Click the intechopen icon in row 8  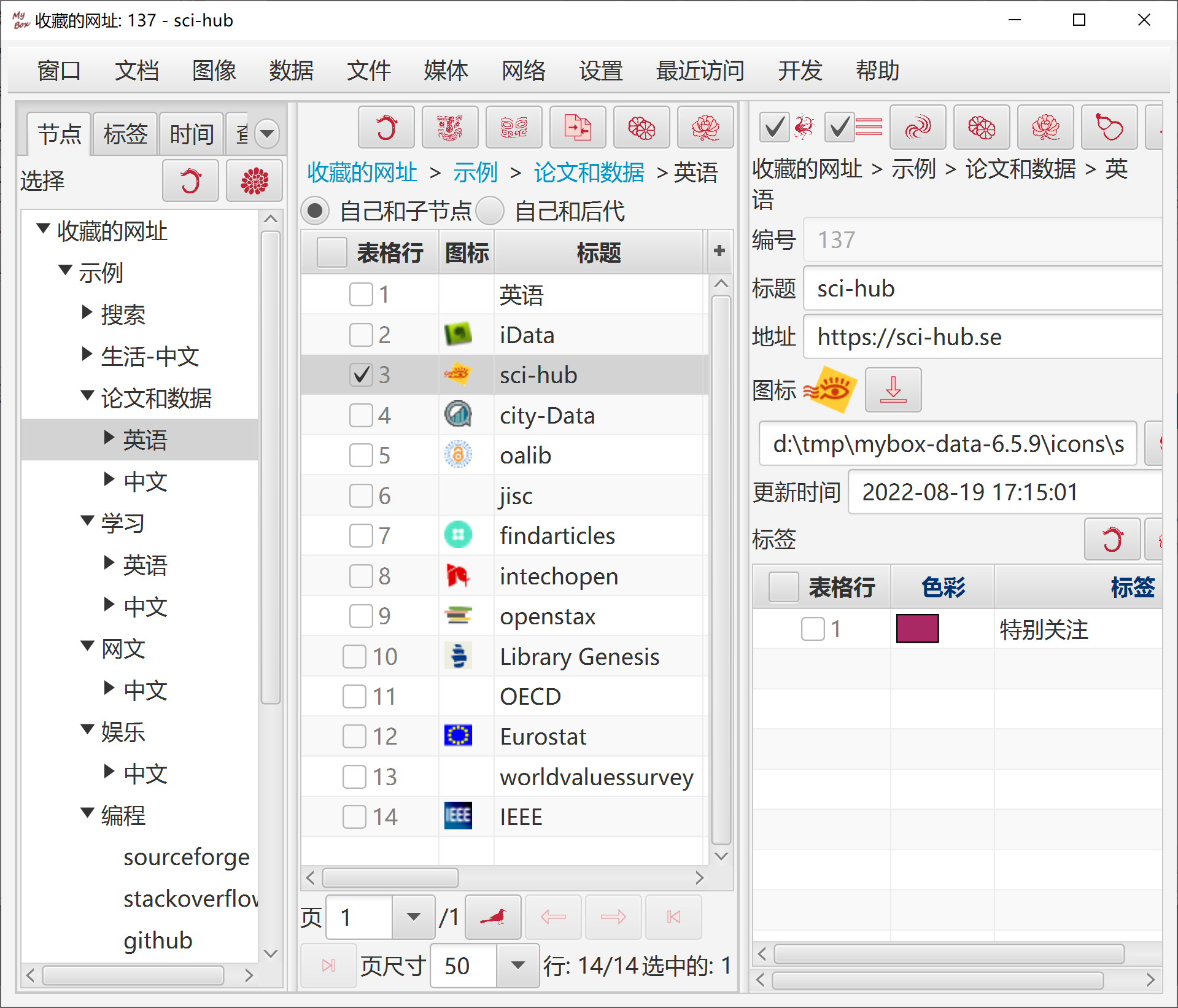[458, 575]
